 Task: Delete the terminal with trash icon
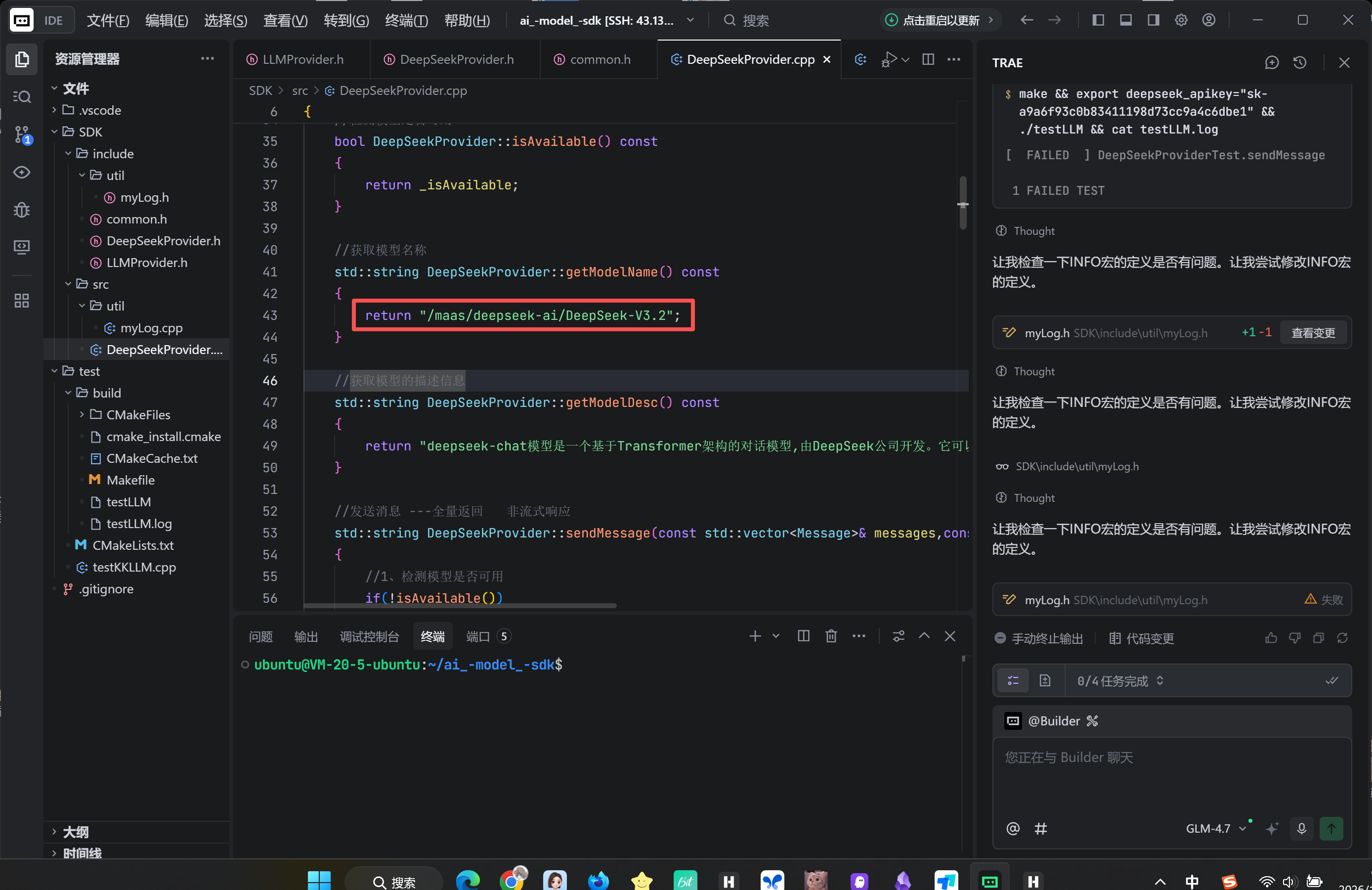click(x=831, y=636)
